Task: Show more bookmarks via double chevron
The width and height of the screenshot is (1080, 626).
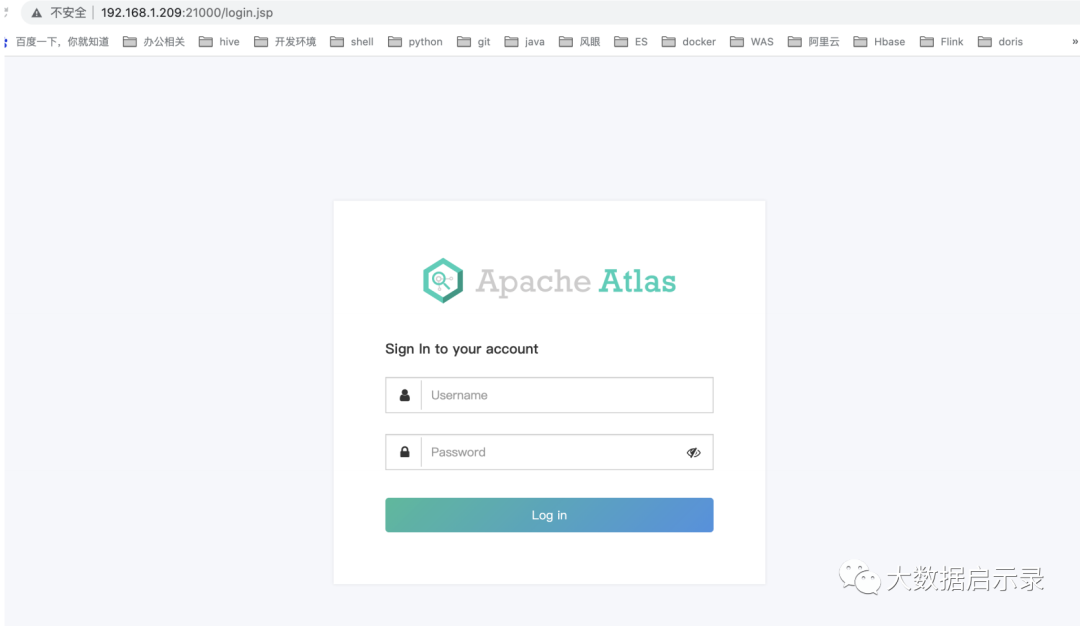Action: (1074, 42)
